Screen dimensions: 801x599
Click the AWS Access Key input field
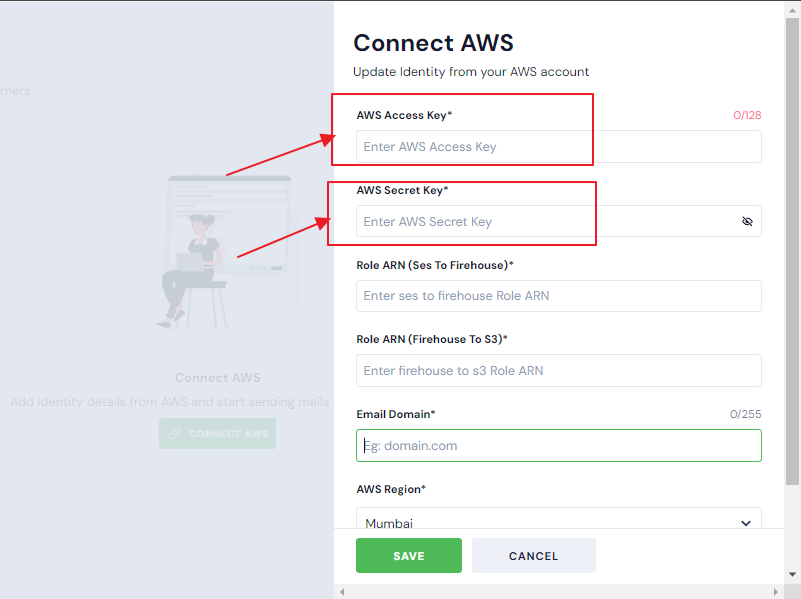point(558,146)
